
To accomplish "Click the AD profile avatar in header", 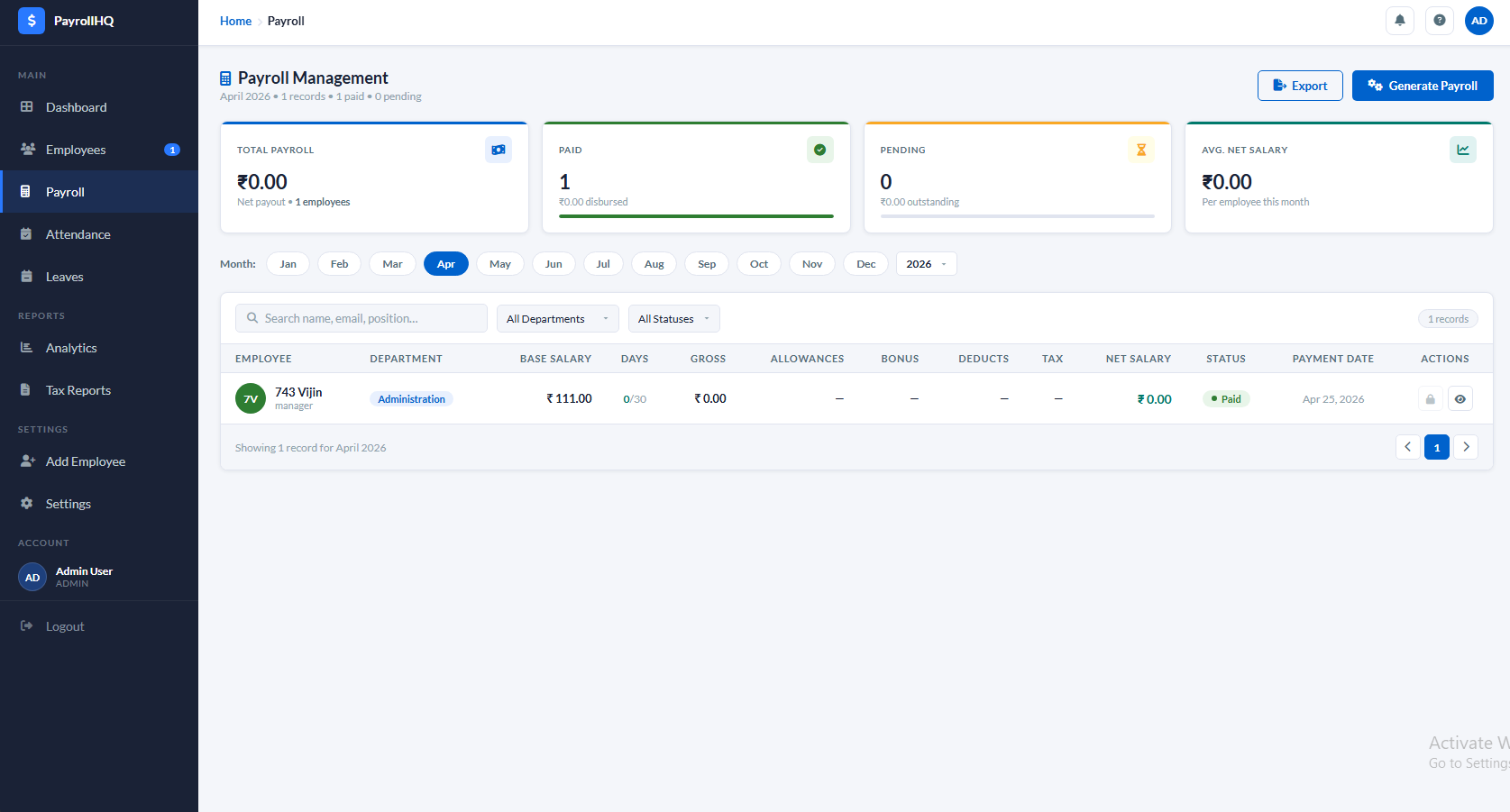I will (x=1478, y=20).
